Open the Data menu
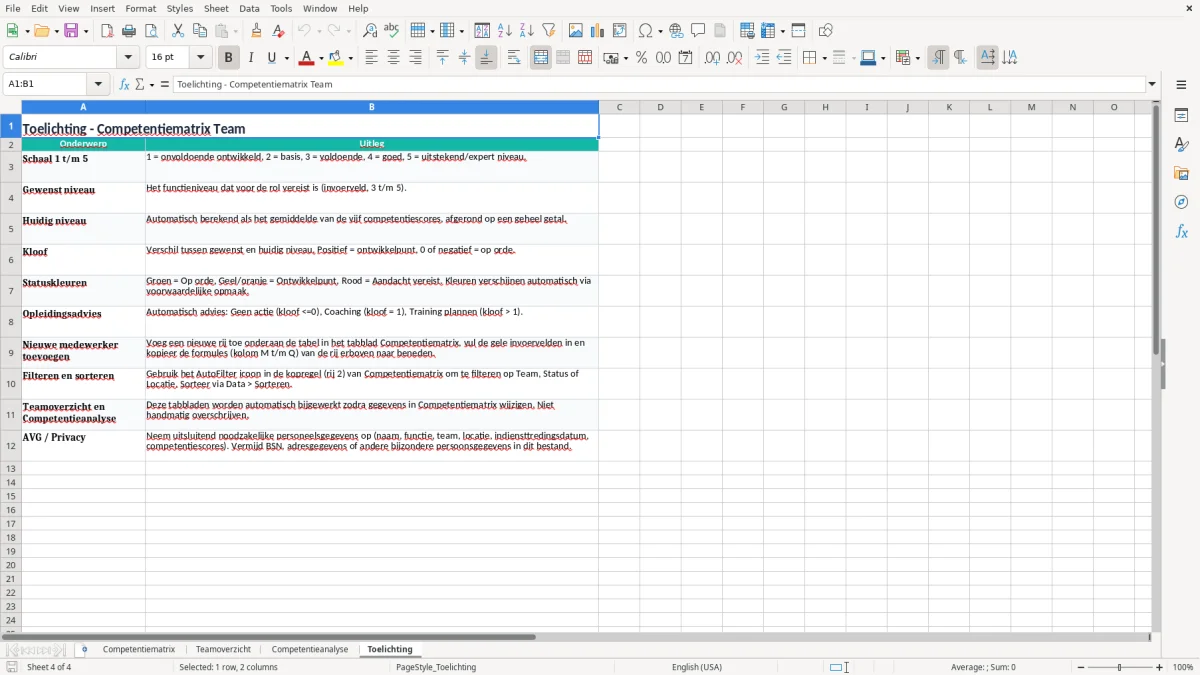 249,8
